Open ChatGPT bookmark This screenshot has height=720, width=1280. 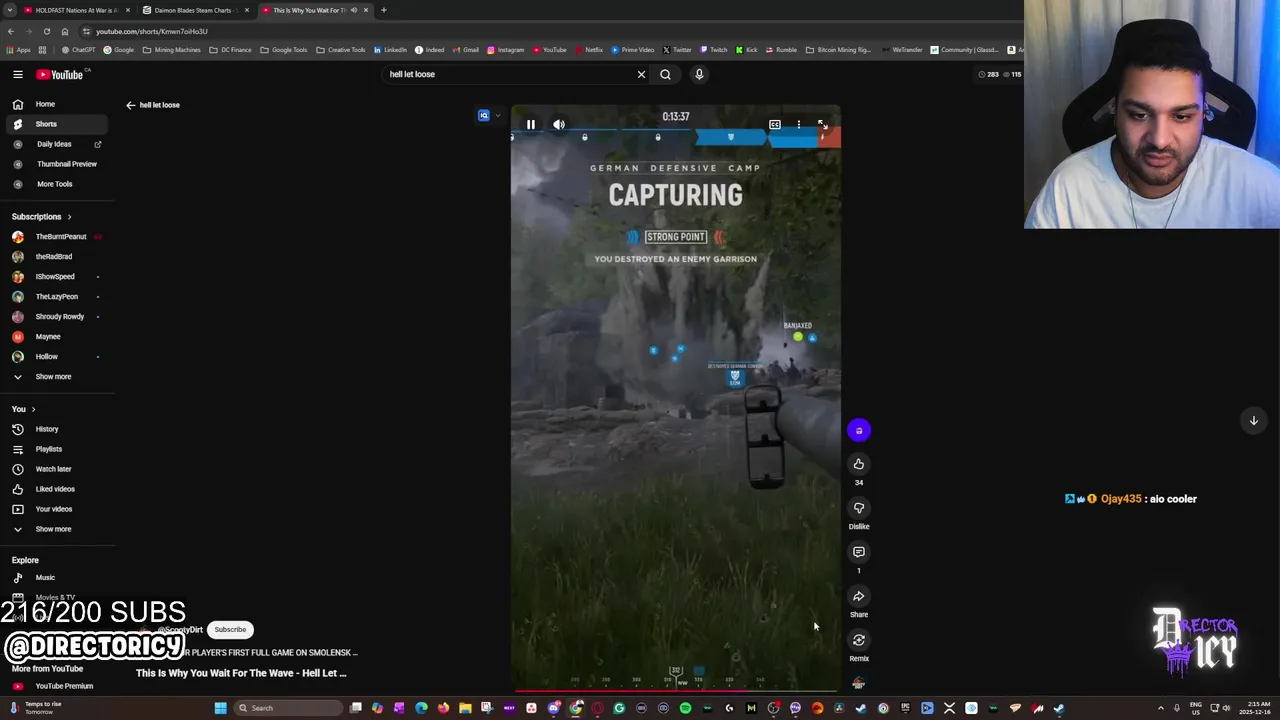pos(78,50)
